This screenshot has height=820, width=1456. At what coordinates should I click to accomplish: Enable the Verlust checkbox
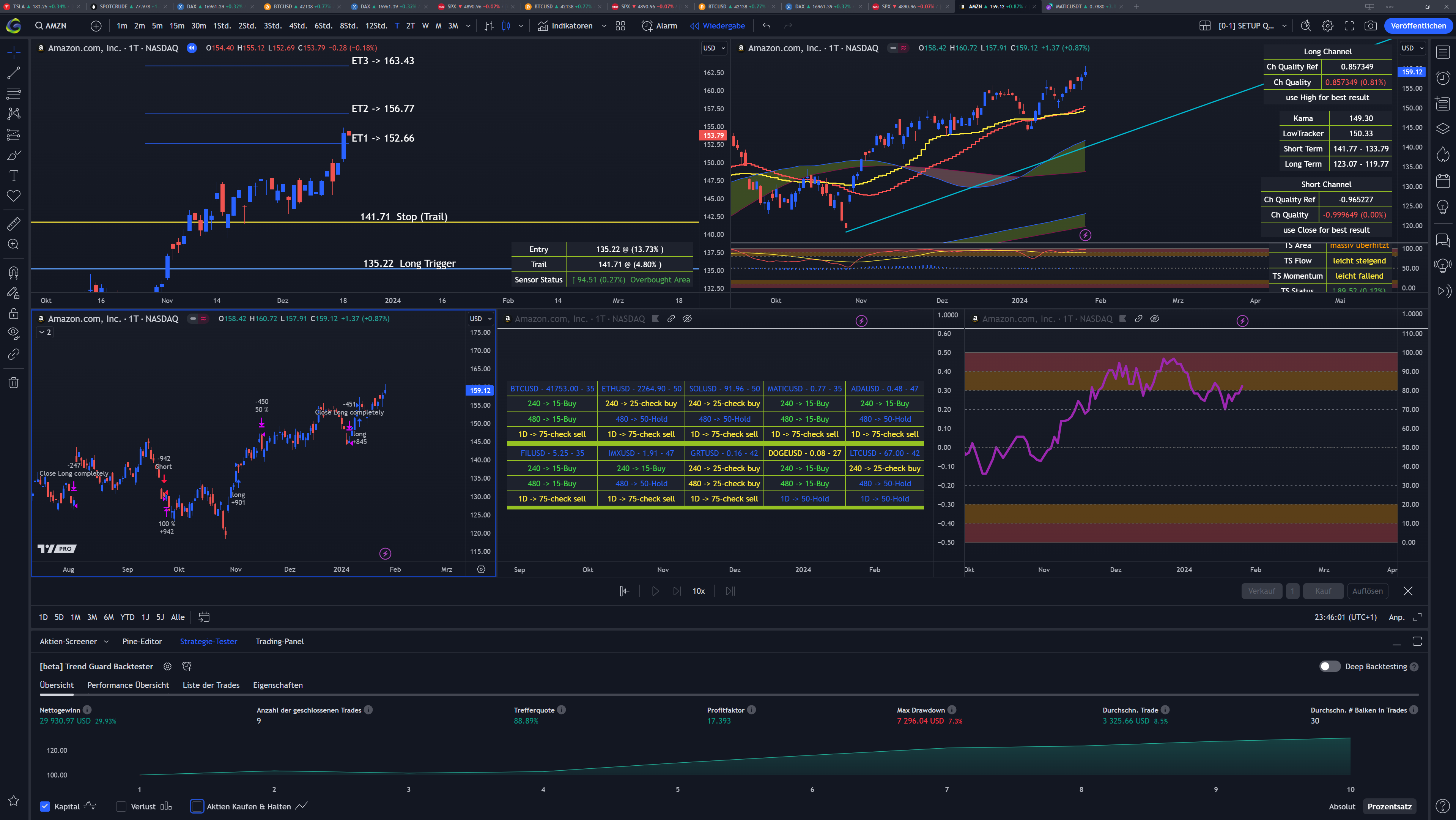tap(121, 806)
